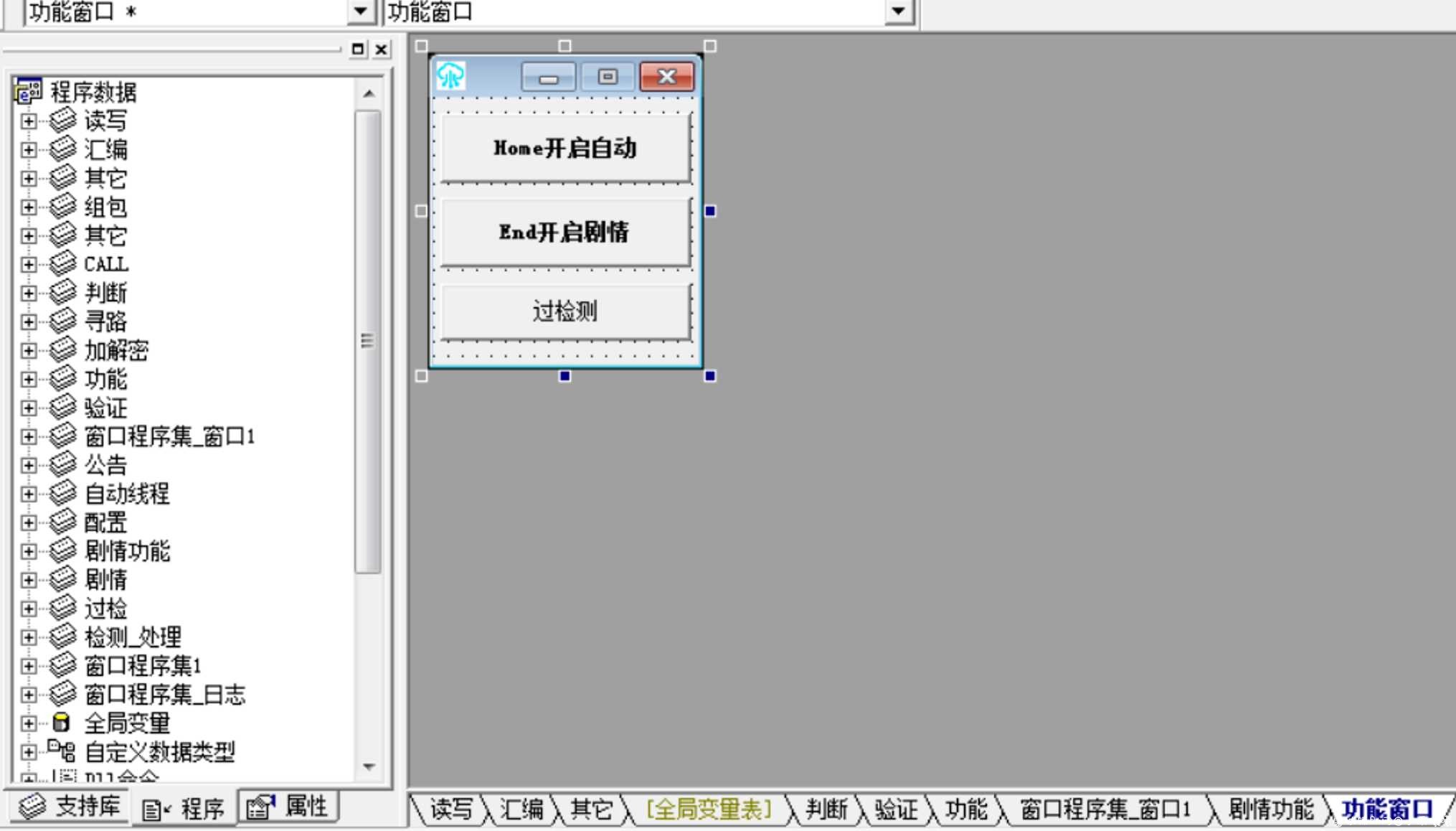Click the form designer's window logo icon
This screenshot has height=831, width=1456.
(x=450, y=75)
